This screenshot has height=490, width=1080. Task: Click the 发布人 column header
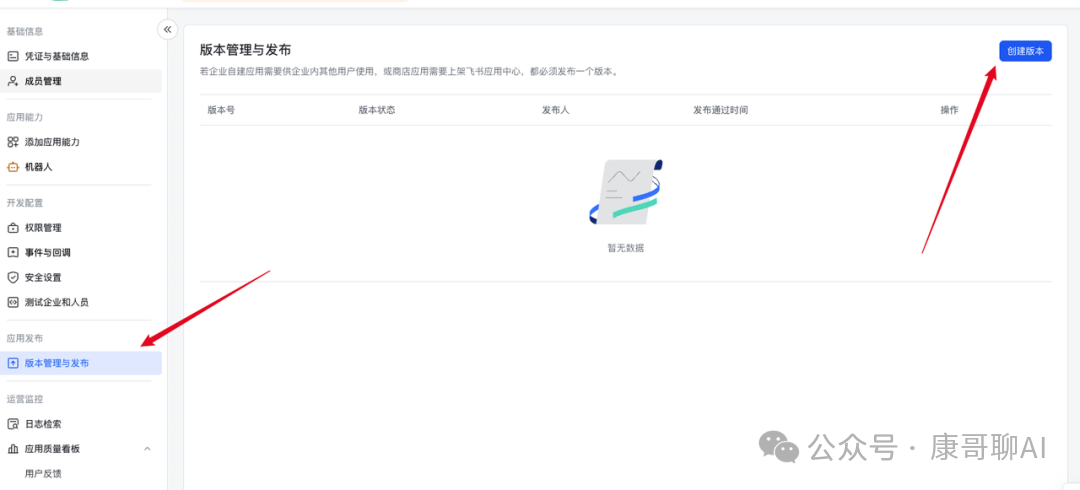pos(556,110)
